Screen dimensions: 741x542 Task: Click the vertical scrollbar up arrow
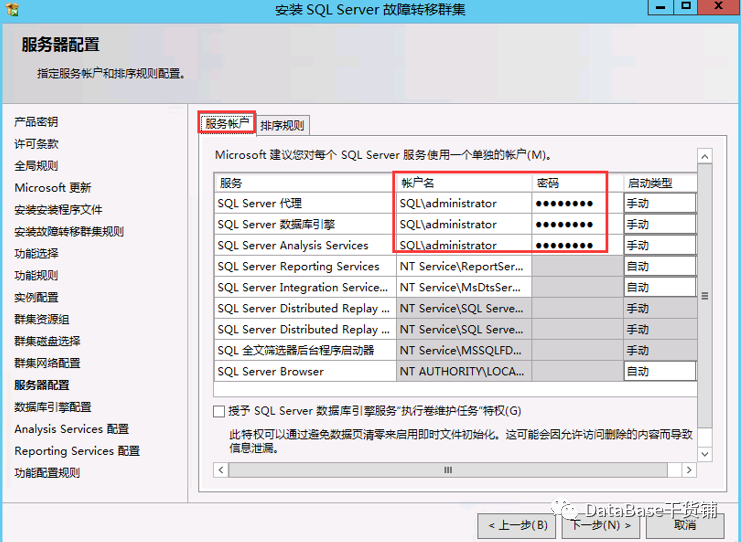click(705, 156)
